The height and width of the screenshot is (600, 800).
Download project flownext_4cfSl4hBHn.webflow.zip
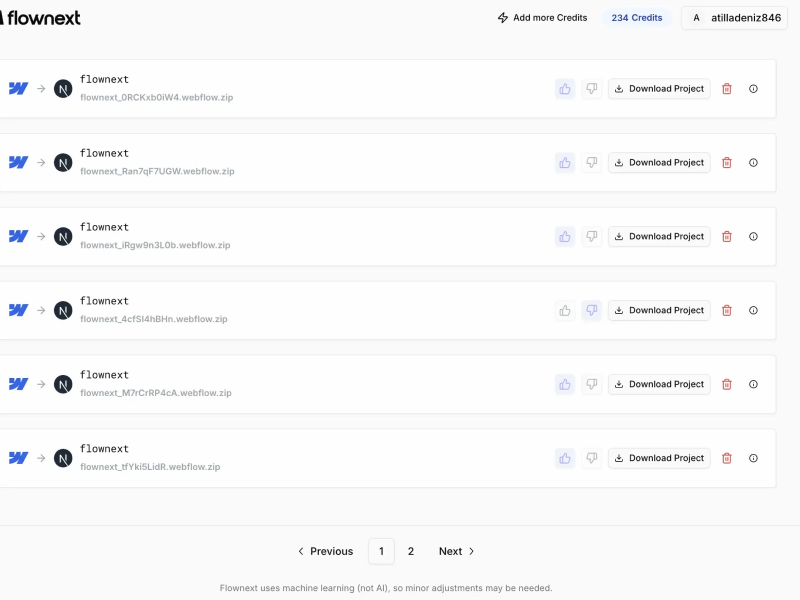click(x=659, y=311)
